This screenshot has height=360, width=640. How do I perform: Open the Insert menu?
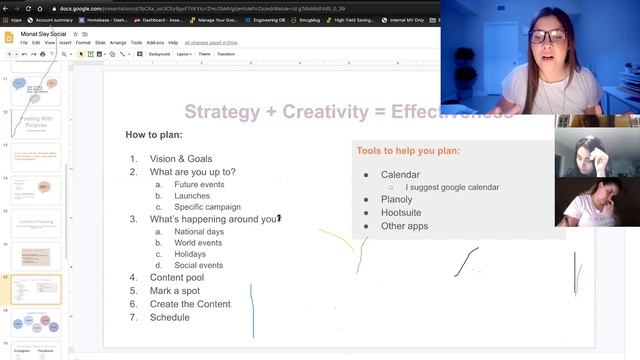click(65, 42)
